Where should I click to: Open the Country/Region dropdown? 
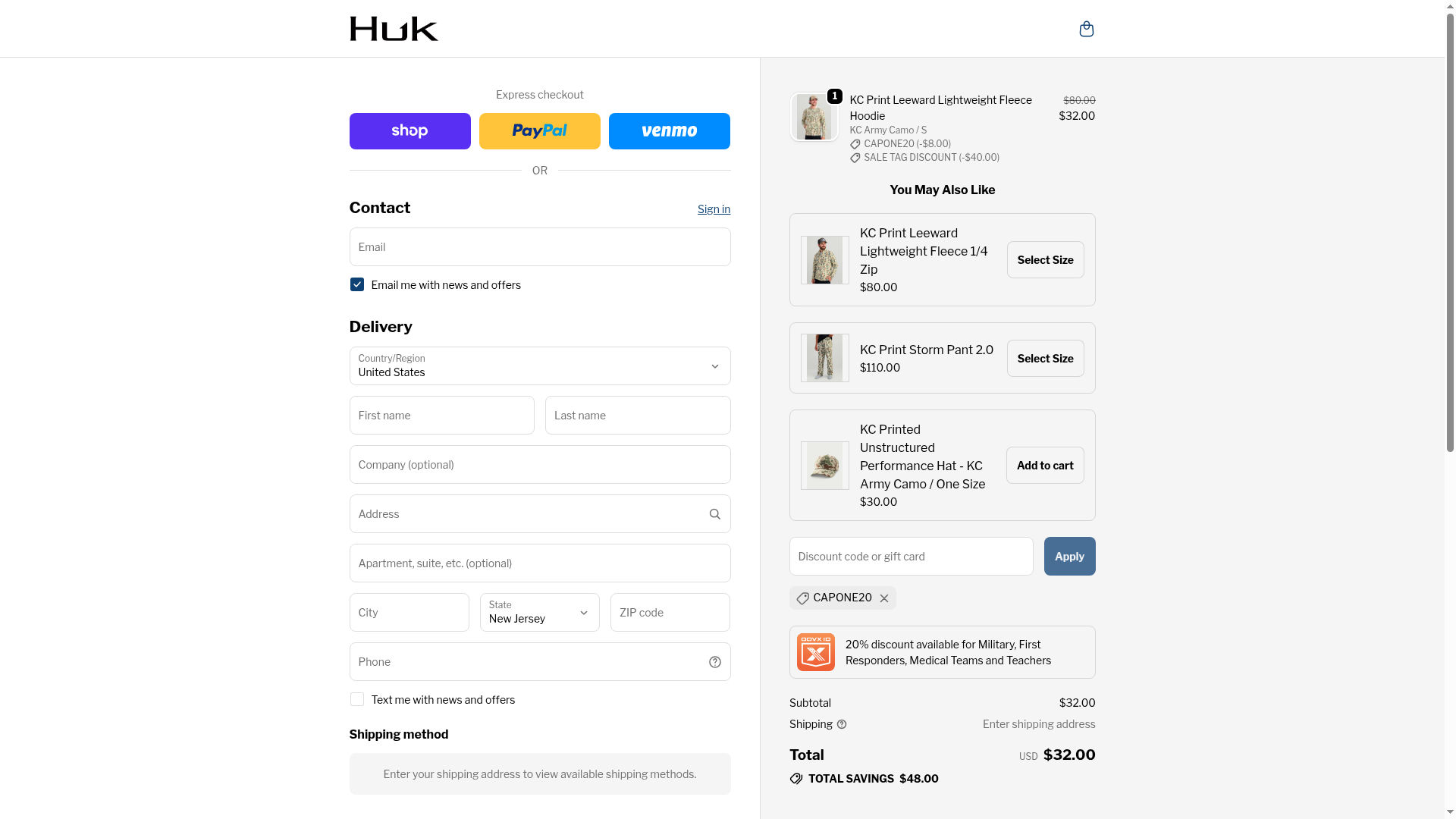[540, 366]
